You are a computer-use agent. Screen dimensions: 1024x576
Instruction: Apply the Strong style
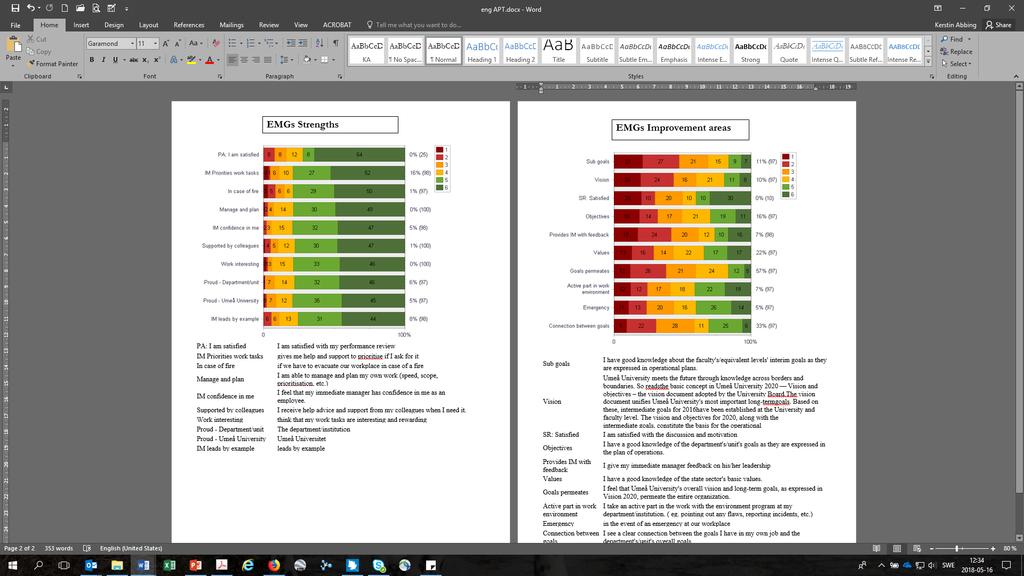click(750, 51)
